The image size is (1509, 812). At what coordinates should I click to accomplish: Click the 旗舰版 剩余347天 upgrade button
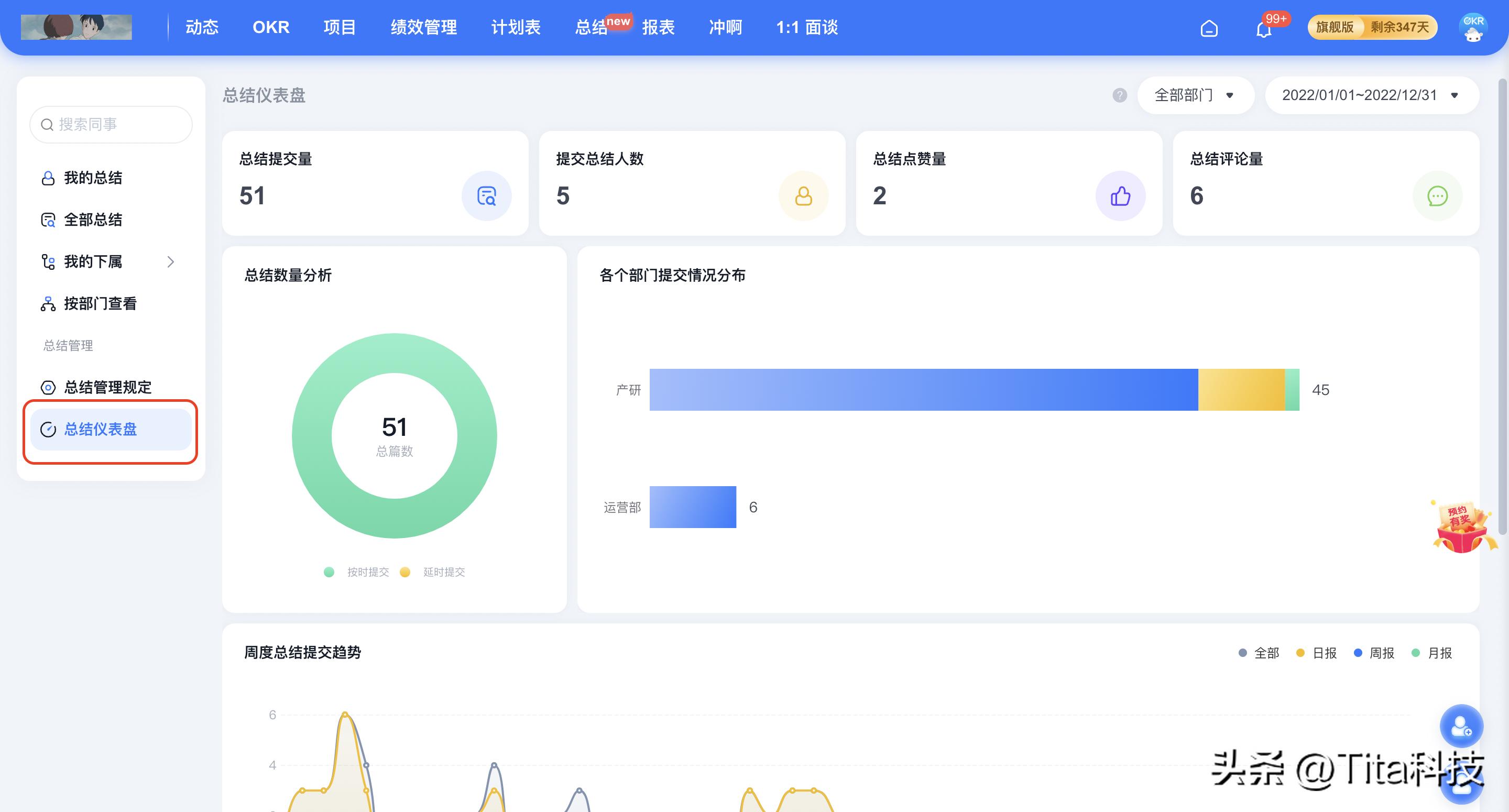pos(1371,27)
